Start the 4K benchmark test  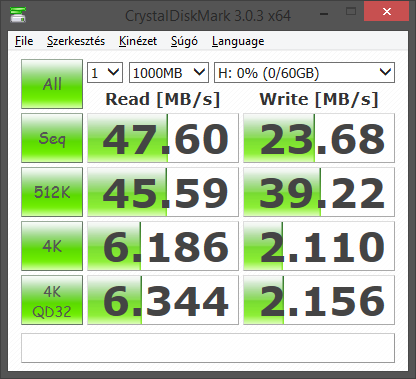tap(52, 246)
